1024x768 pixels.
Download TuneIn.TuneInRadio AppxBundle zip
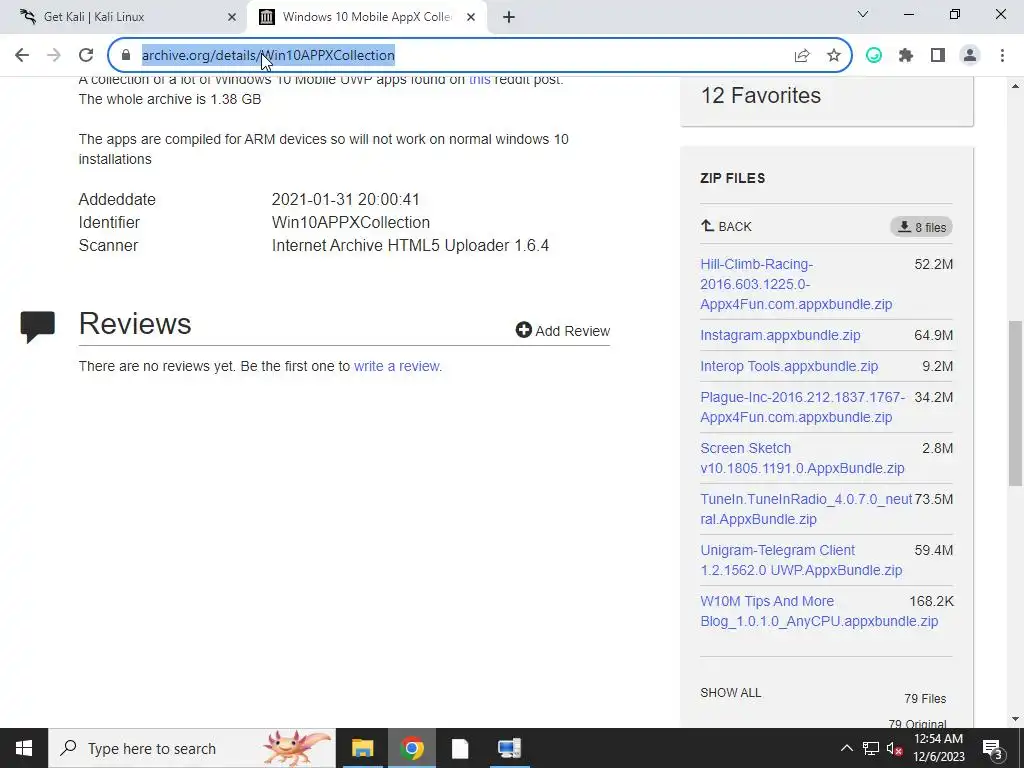[806, 509]
